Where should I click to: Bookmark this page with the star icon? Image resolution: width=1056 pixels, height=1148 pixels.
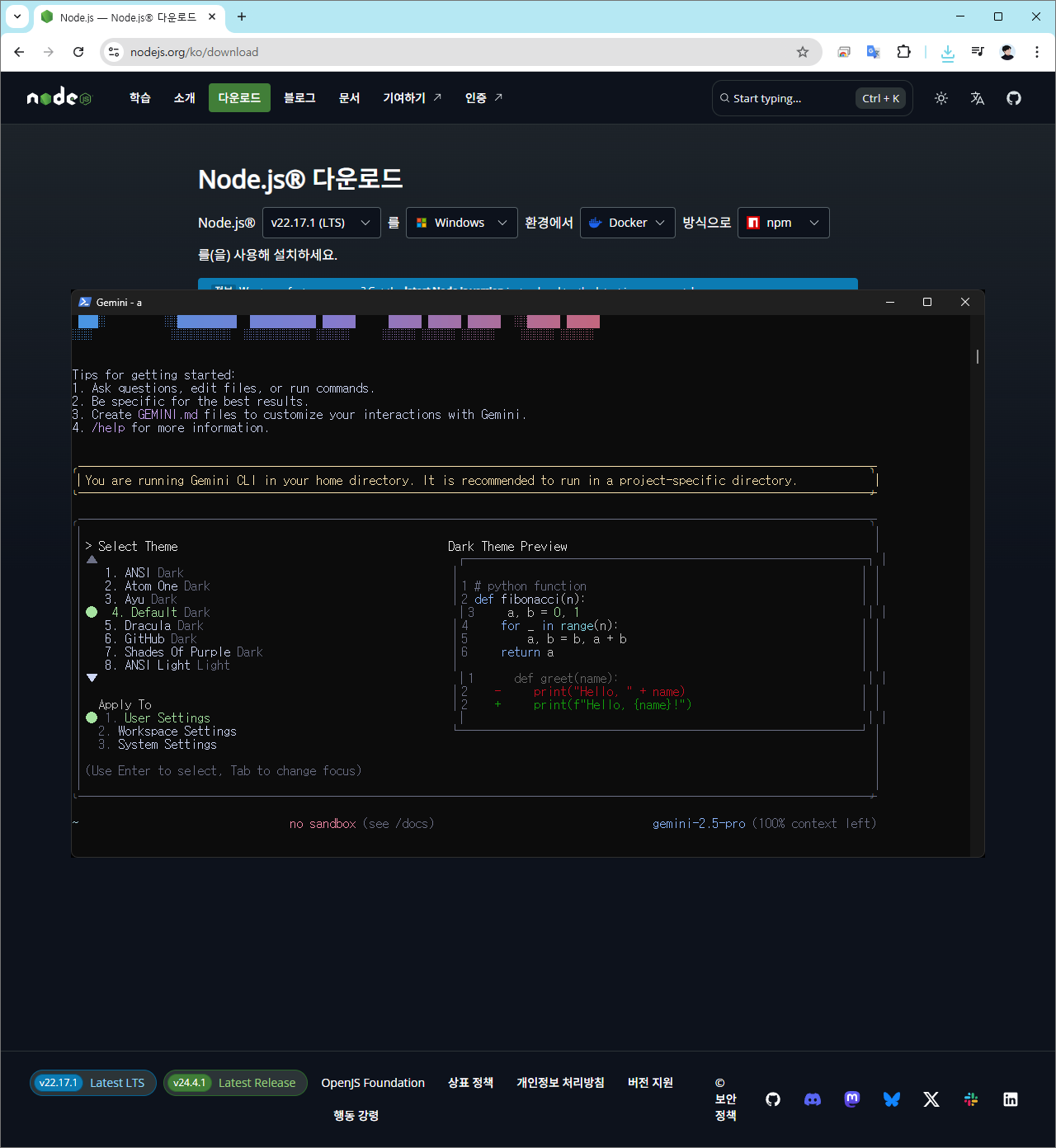[803, 52]
